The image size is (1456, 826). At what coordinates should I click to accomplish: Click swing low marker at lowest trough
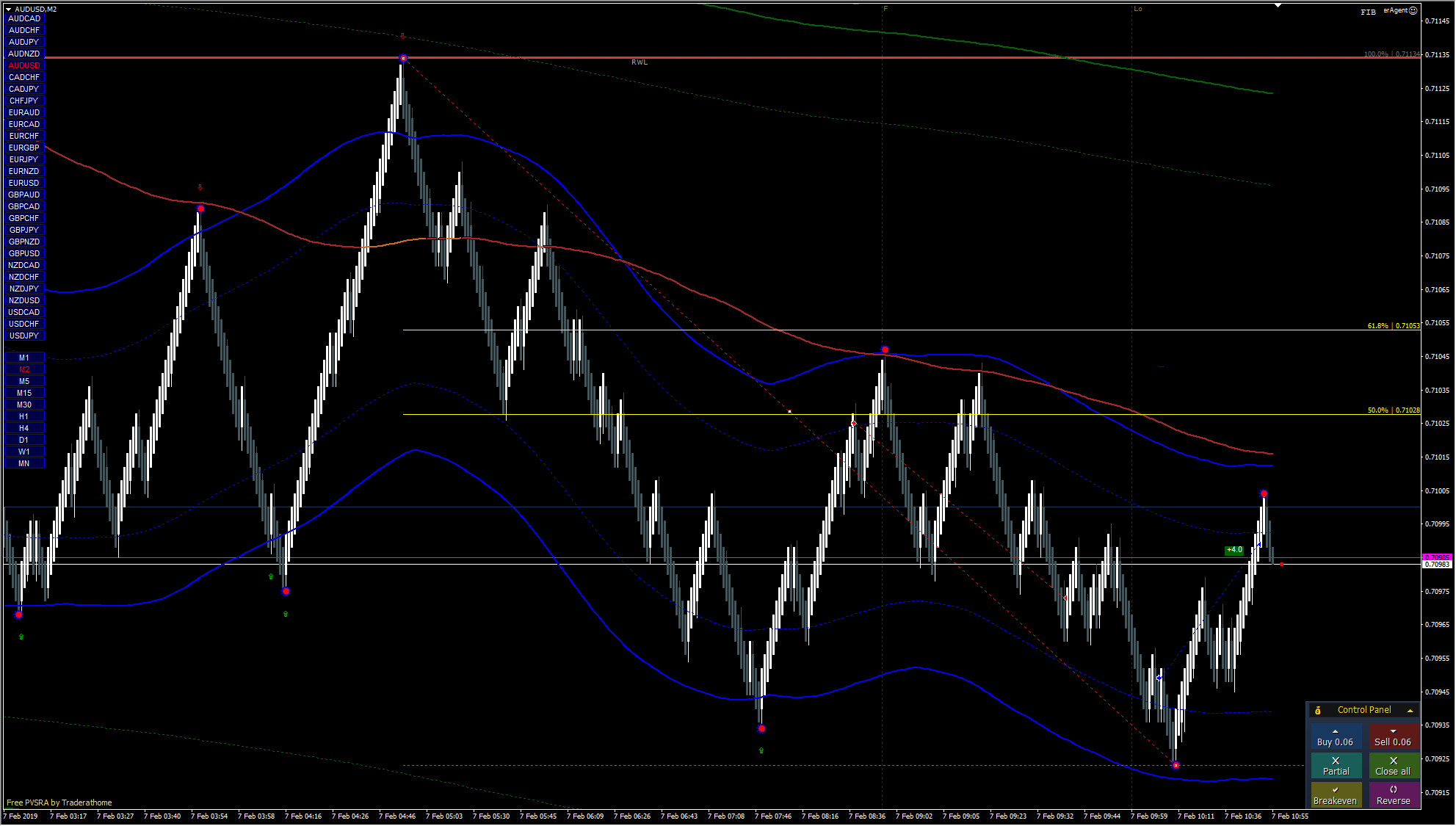tap(1176, 765)
